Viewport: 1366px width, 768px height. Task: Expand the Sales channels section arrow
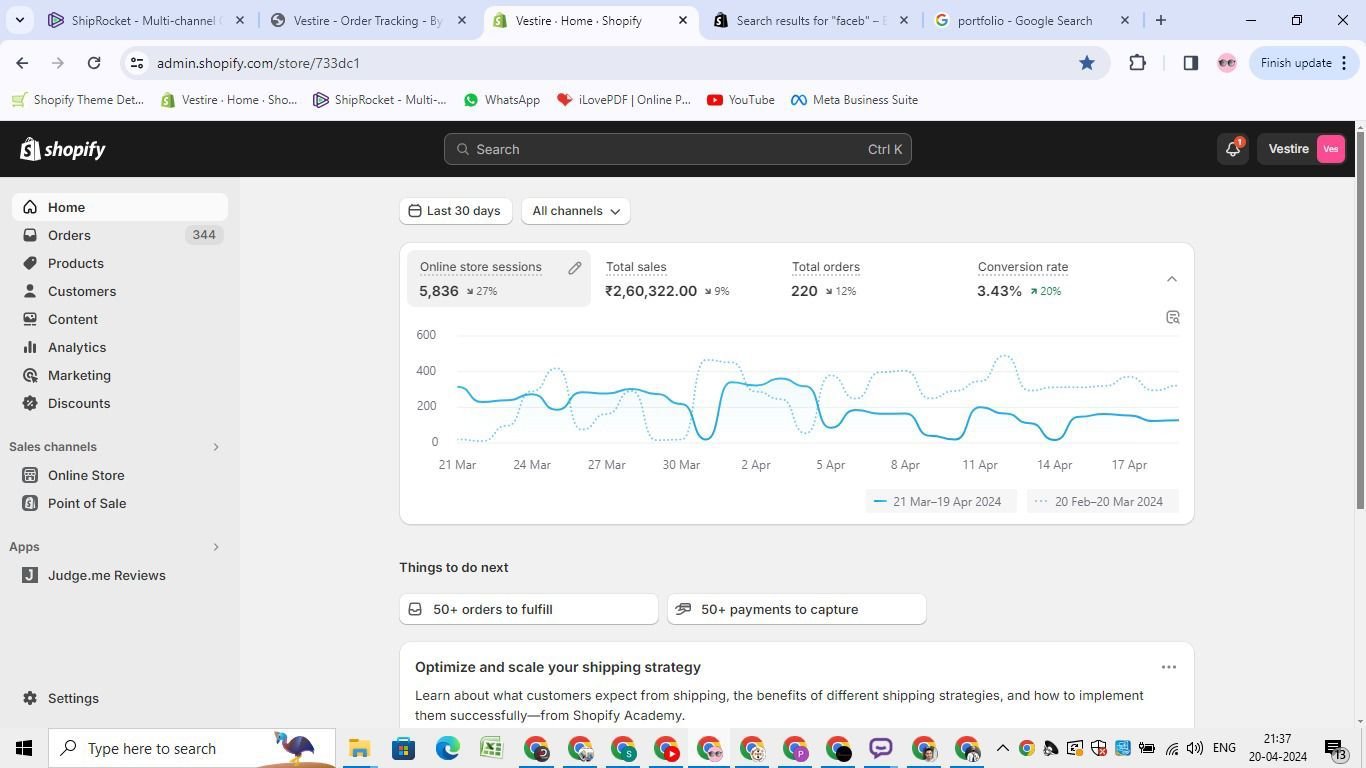point(216,447)
